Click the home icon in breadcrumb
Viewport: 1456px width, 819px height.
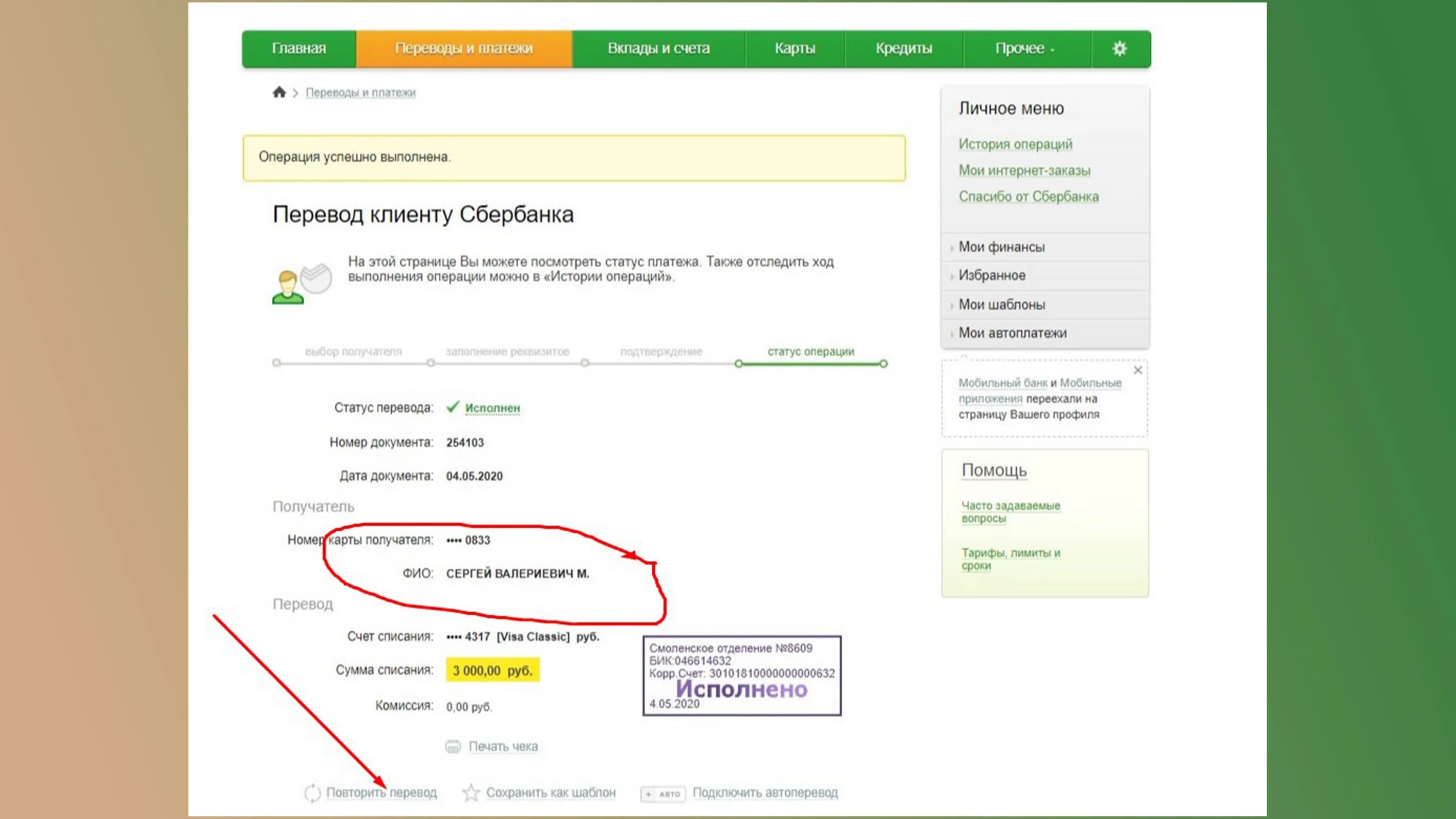tap(279, 91)
